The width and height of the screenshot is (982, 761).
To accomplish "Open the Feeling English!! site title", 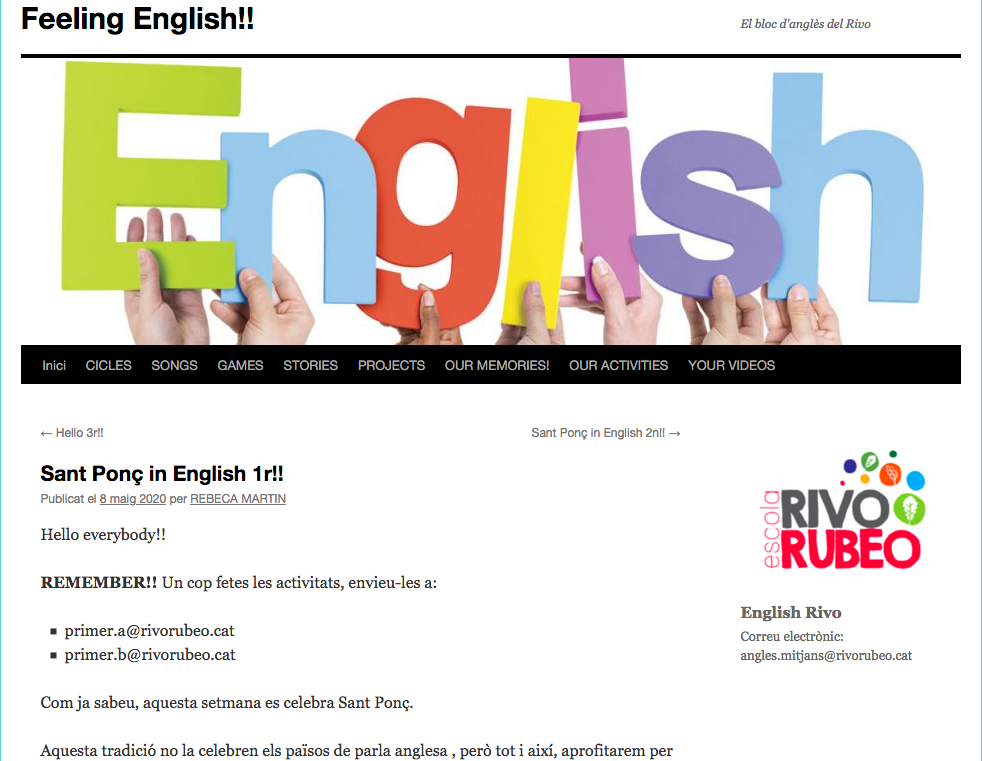I will coord(137,19).
